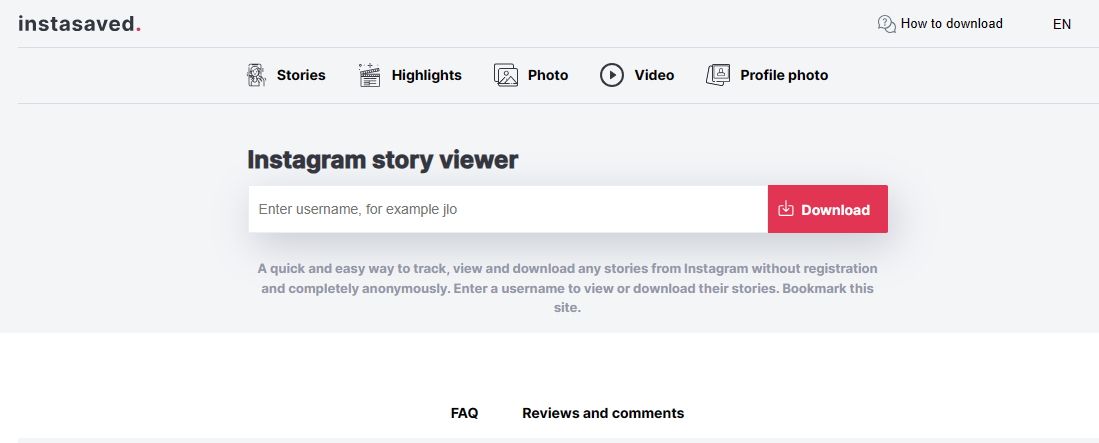Screen dimensions: 1099x443
Task: Open the EN language selector
Action: (x=1062, y=24)
